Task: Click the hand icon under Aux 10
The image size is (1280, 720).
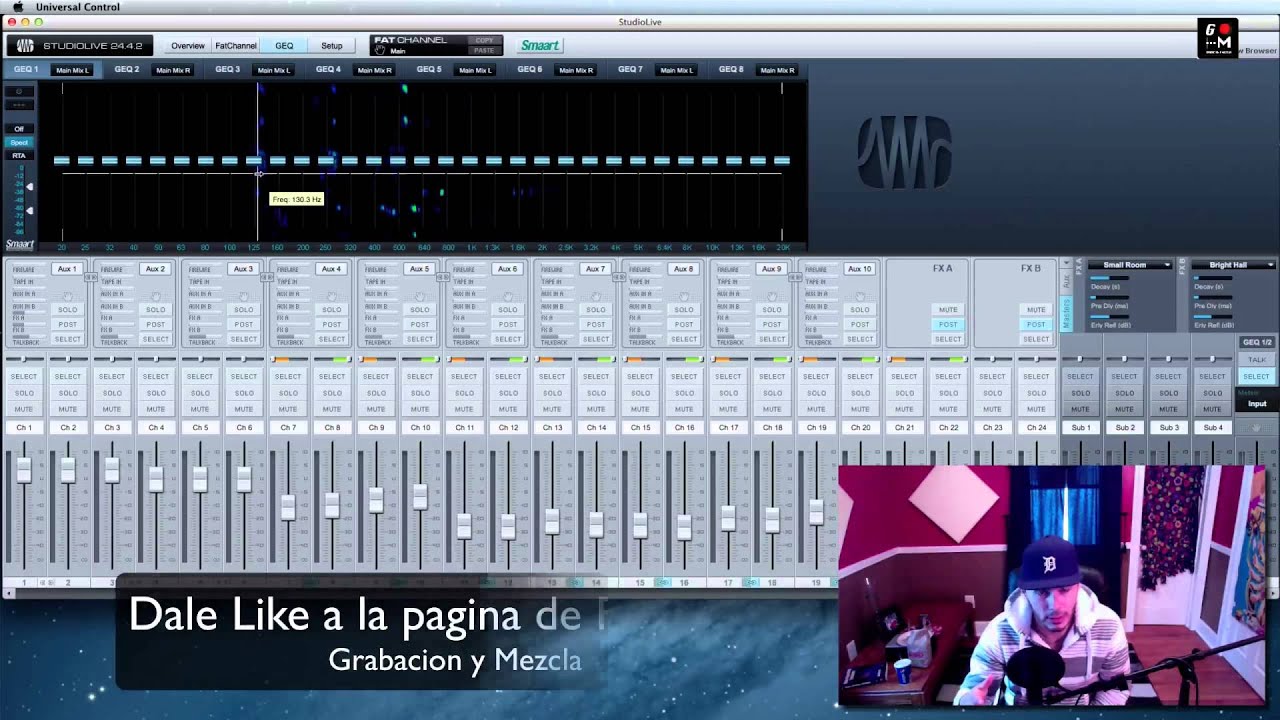Action: click(860, 296)
